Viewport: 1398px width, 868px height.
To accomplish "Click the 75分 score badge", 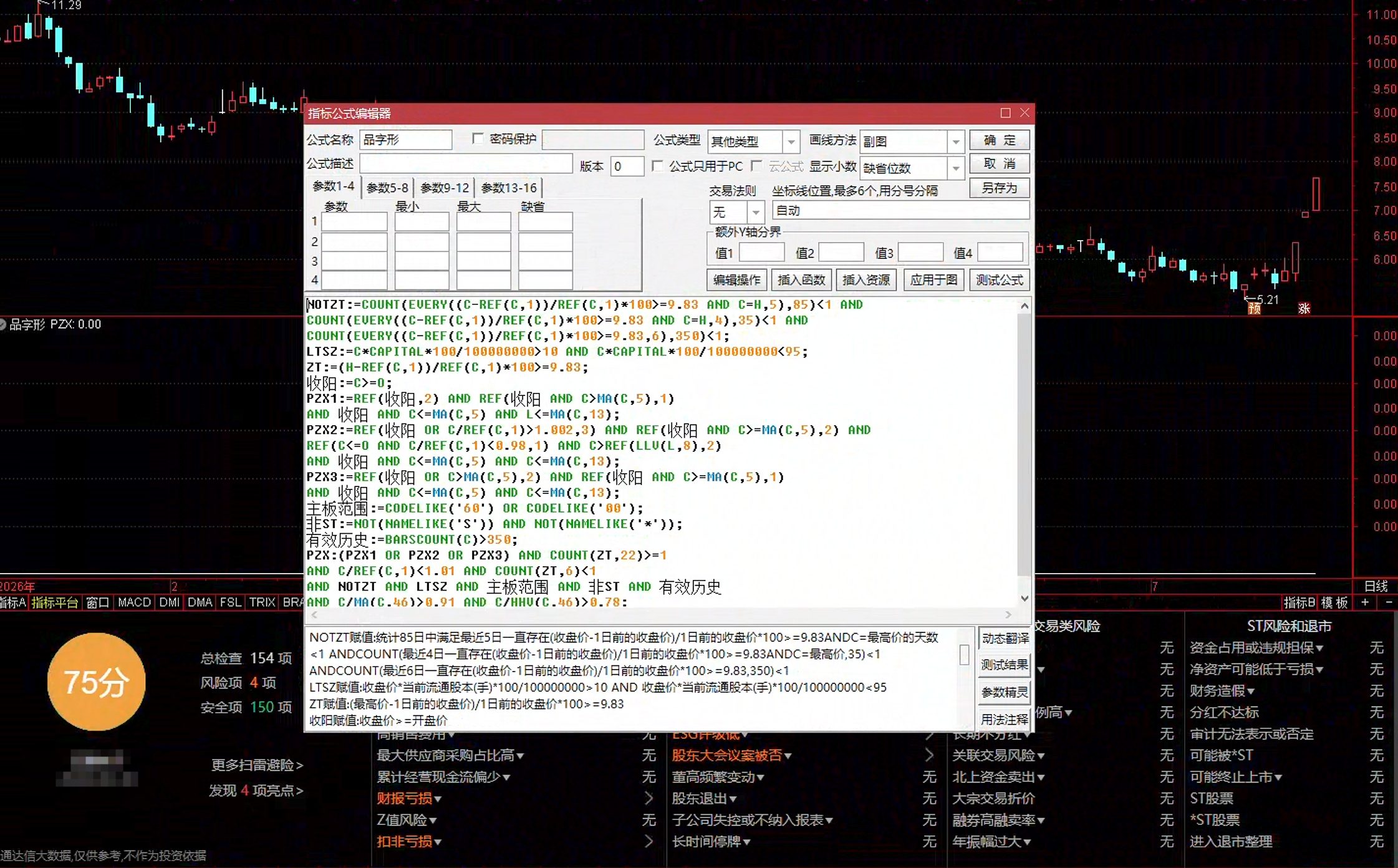I will (x=96, y=682).
